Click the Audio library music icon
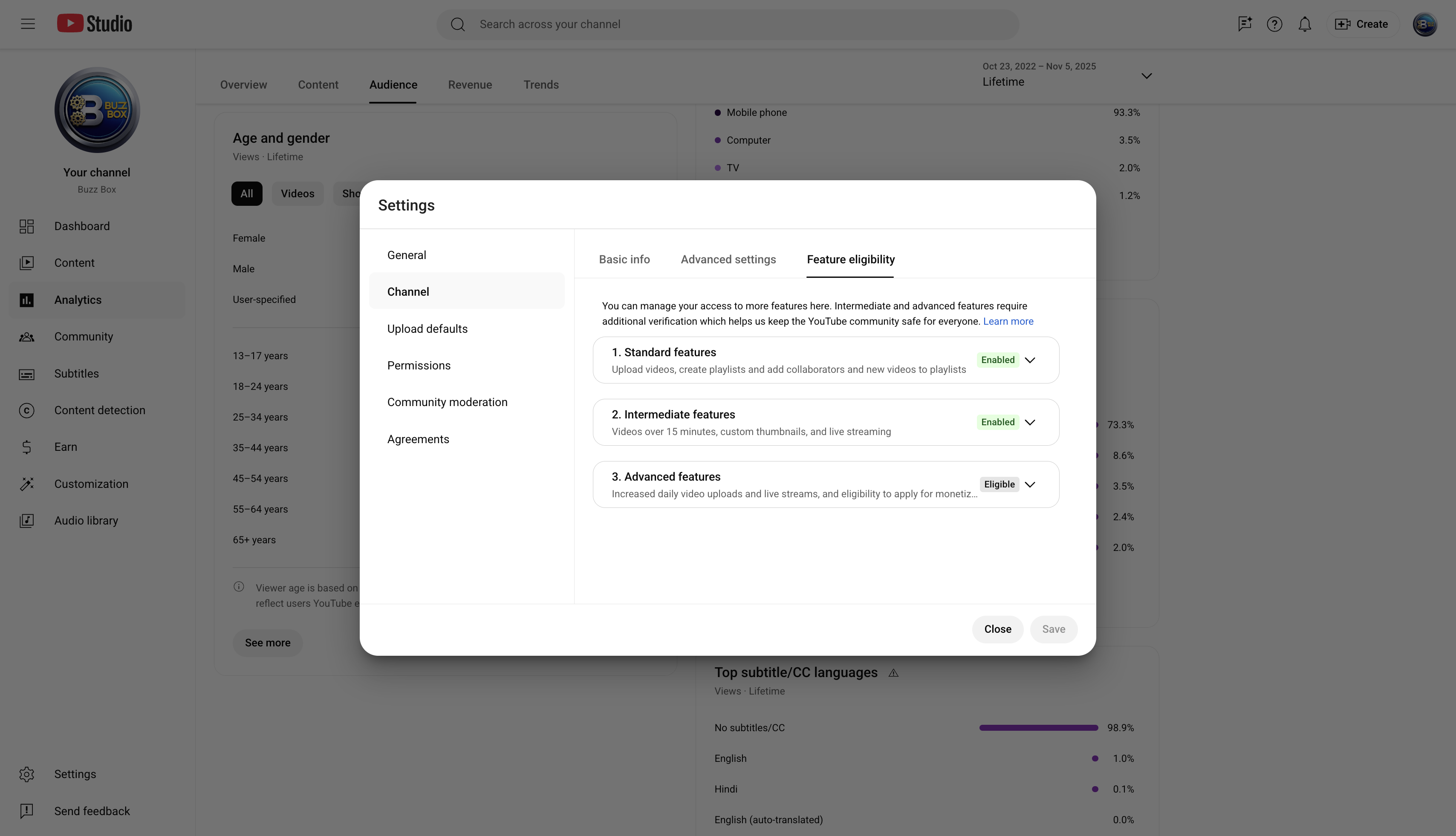 click(x=26, y=521)
